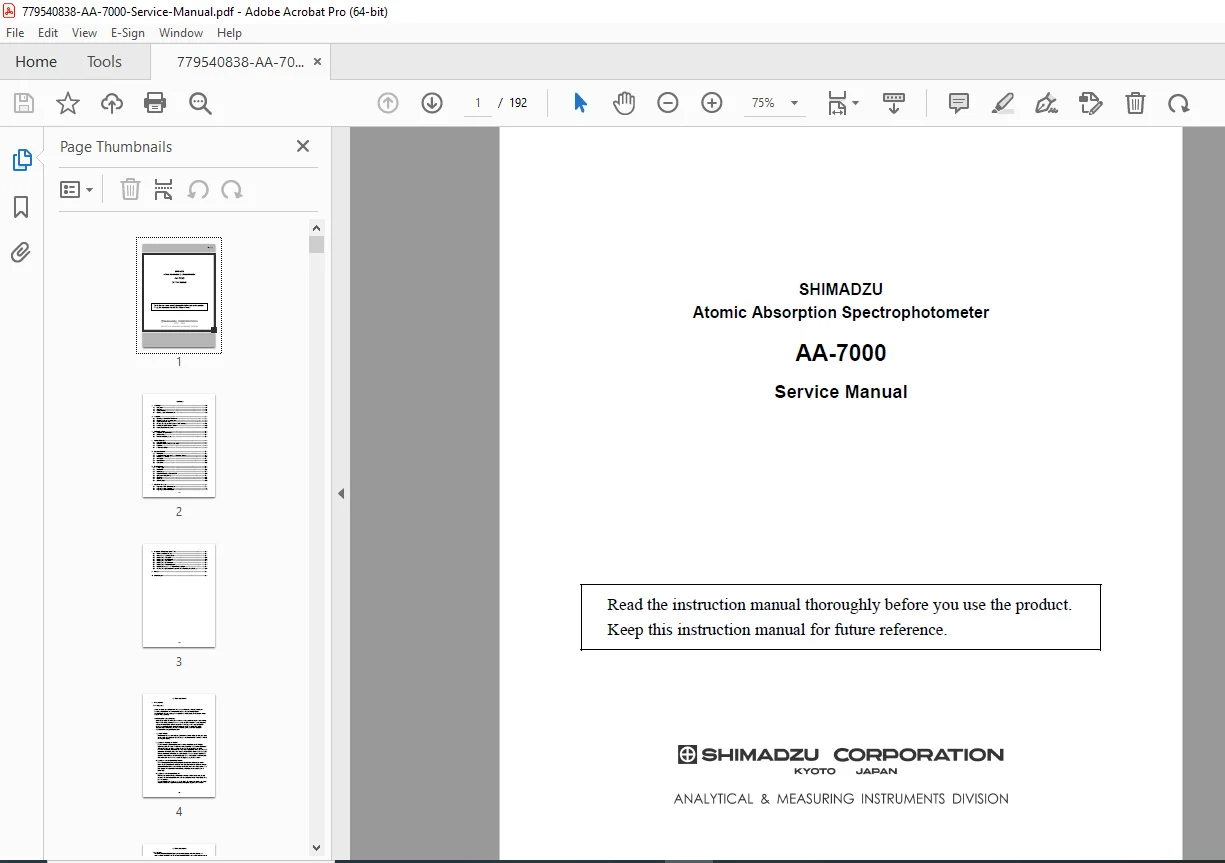Click the Atomic Absorption Spectrophotometer line

tap(841, 312)
